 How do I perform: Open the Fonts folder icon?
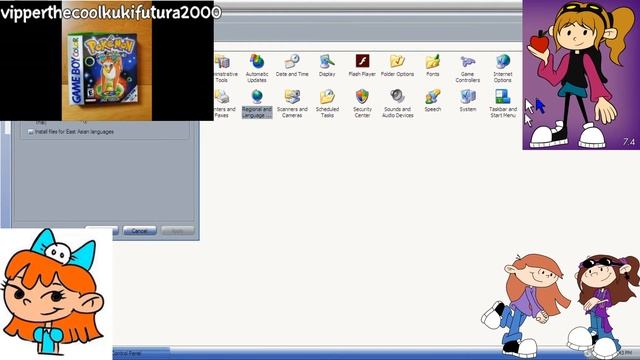tap(433, 65)
